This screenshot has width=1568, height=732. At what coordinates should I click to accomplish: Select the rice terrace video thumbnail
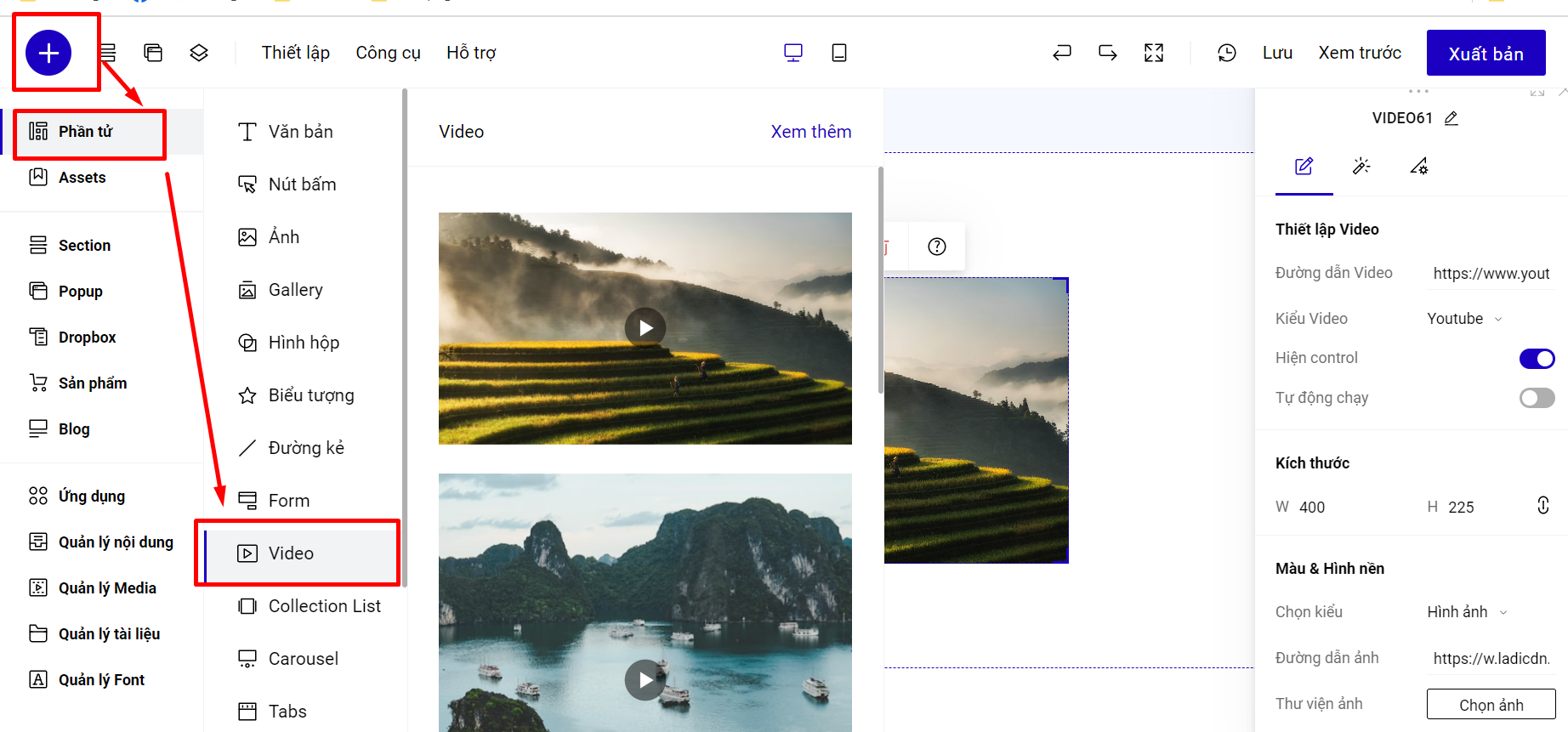(645, 328)
